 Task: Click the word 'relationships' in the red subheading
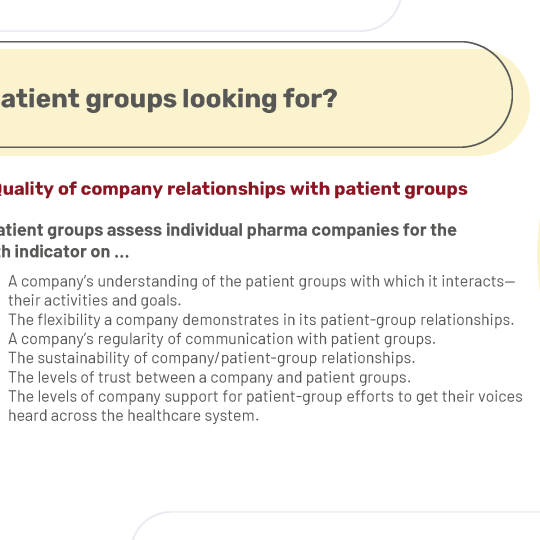(x=226, y=189)
